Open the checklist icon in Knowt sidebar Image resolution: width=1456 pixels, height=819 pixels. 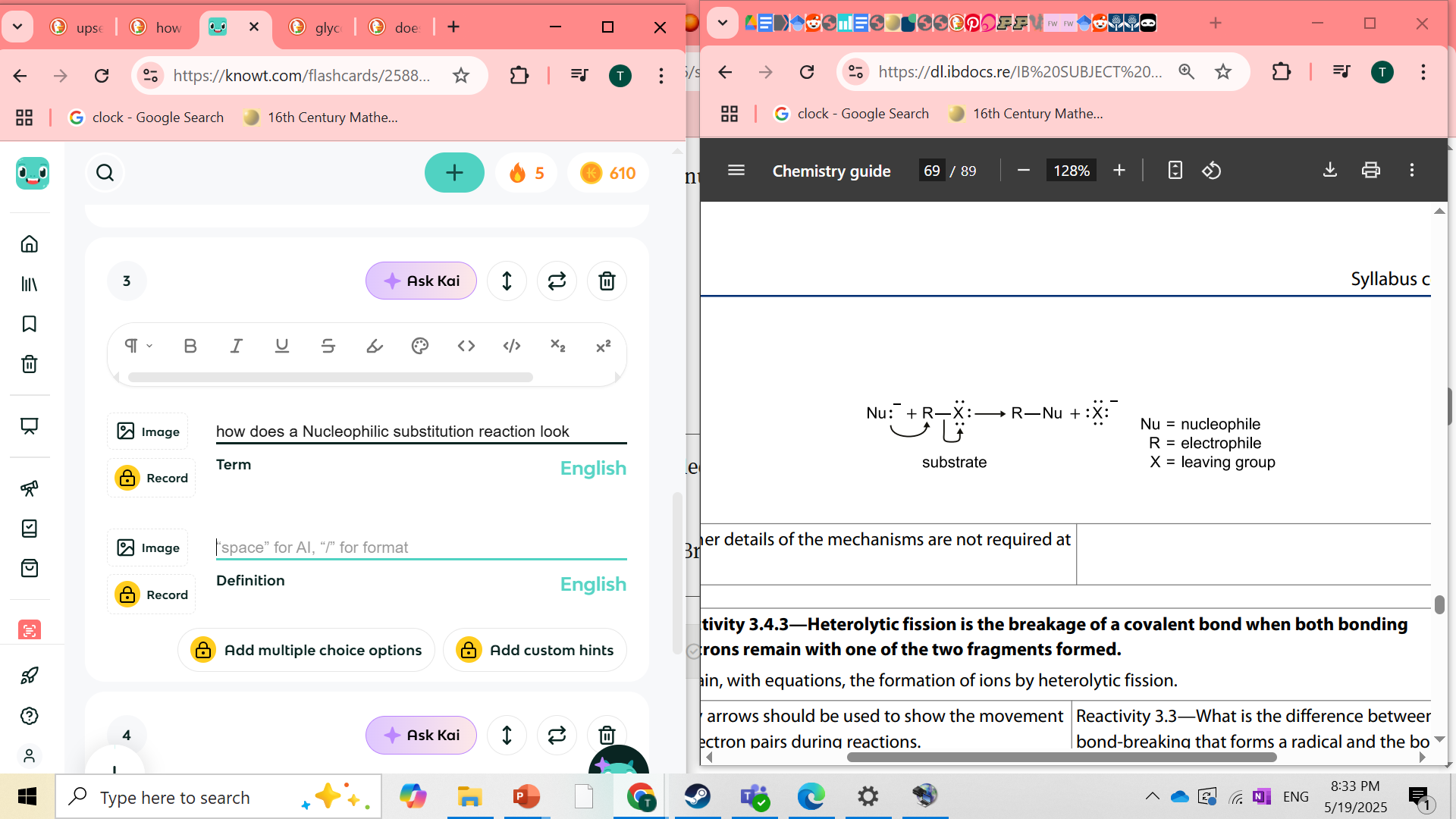(30, 529)
